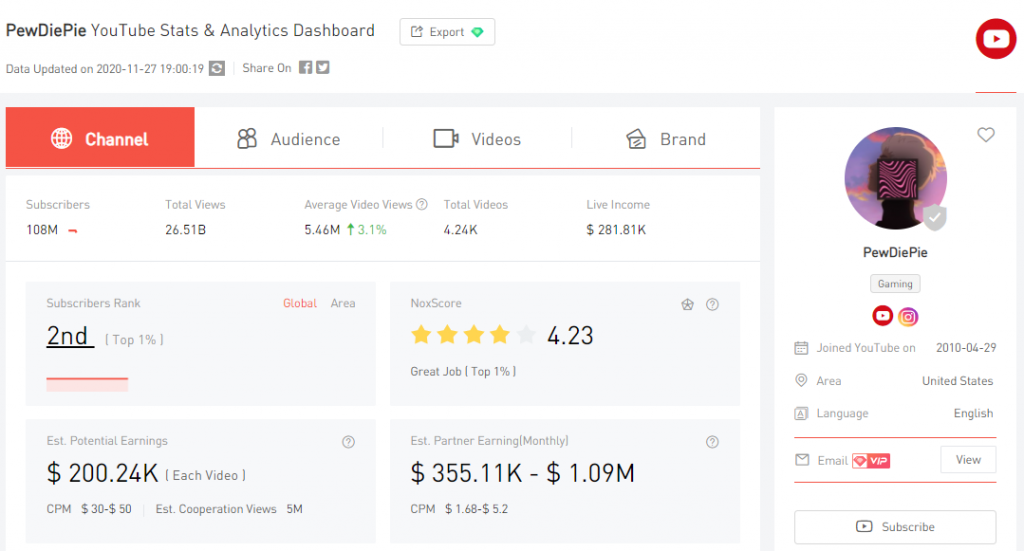Click the $ 200.24K potential earnings value

(102, 473)
